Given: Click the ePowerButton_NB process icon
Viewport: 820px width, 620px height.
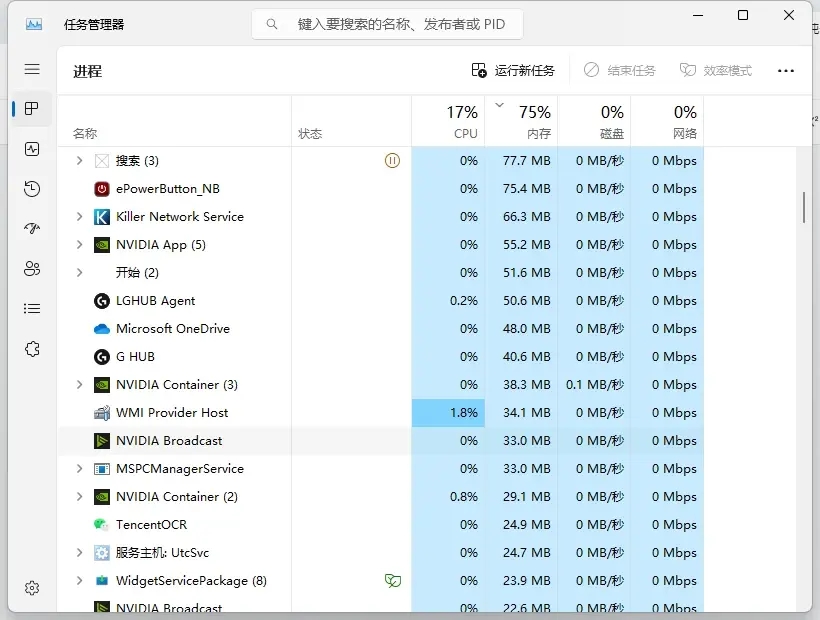Looking at the screenshot, I should coord(101,189).
